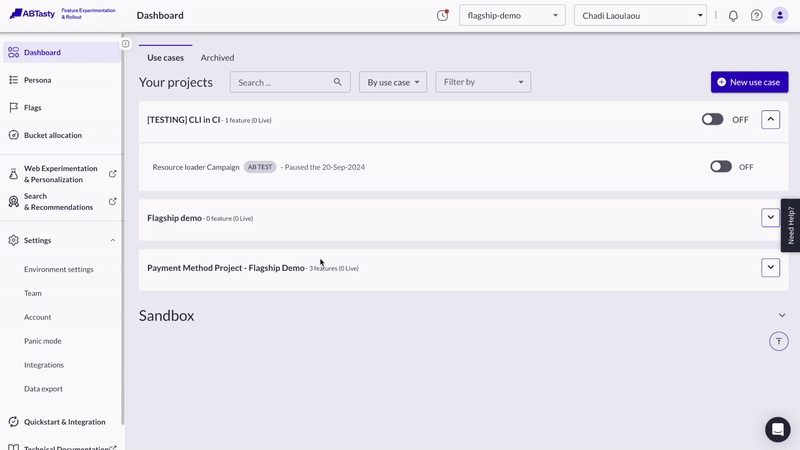This screenshot has width=800, height=450.
Task: Click the scroll-to-top arrow icon
Action: [x=779, y=341]
